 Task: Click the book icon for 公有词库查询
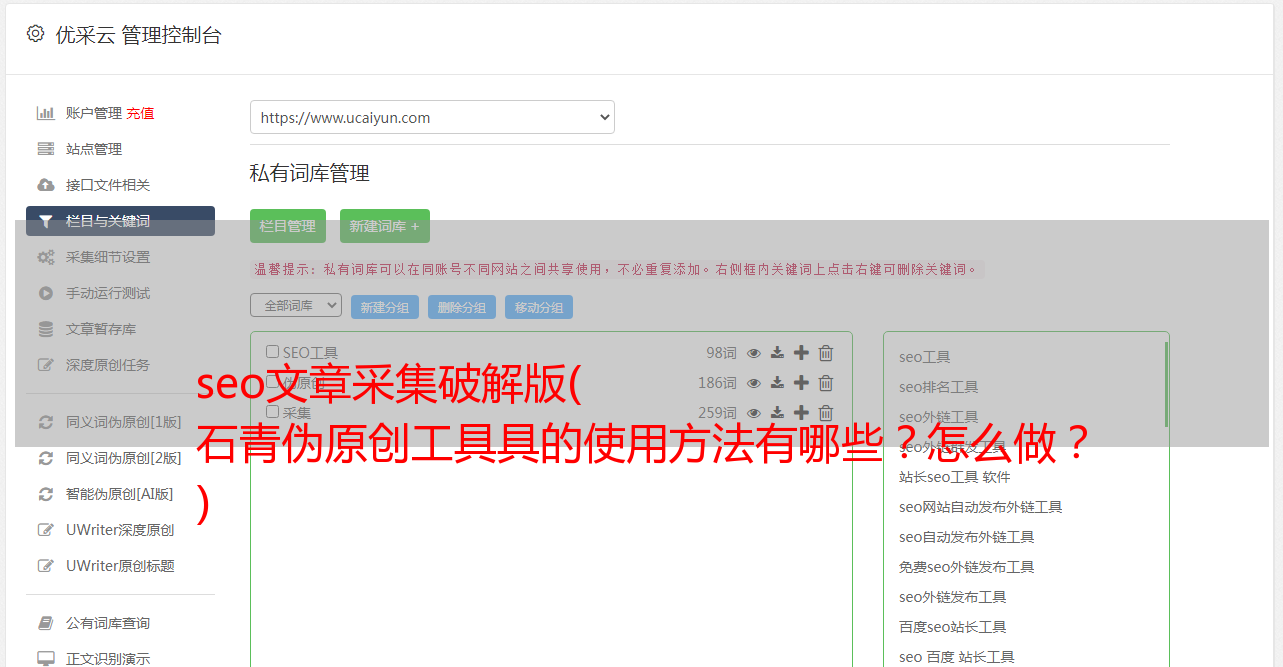(45, 623)
